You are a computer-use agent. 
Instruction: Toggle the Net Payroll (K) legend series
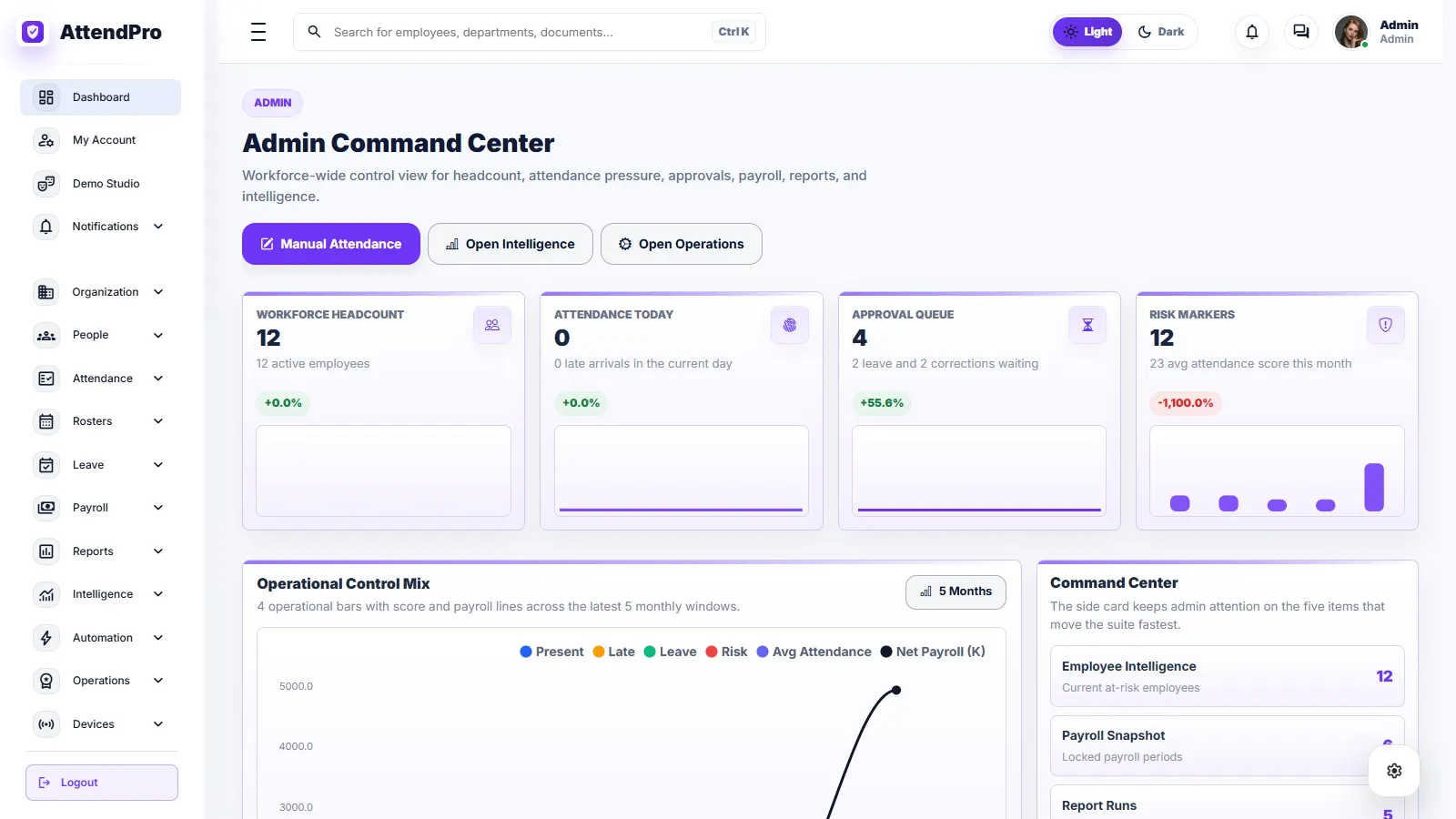pyautogui.click(x=933, y=652)
